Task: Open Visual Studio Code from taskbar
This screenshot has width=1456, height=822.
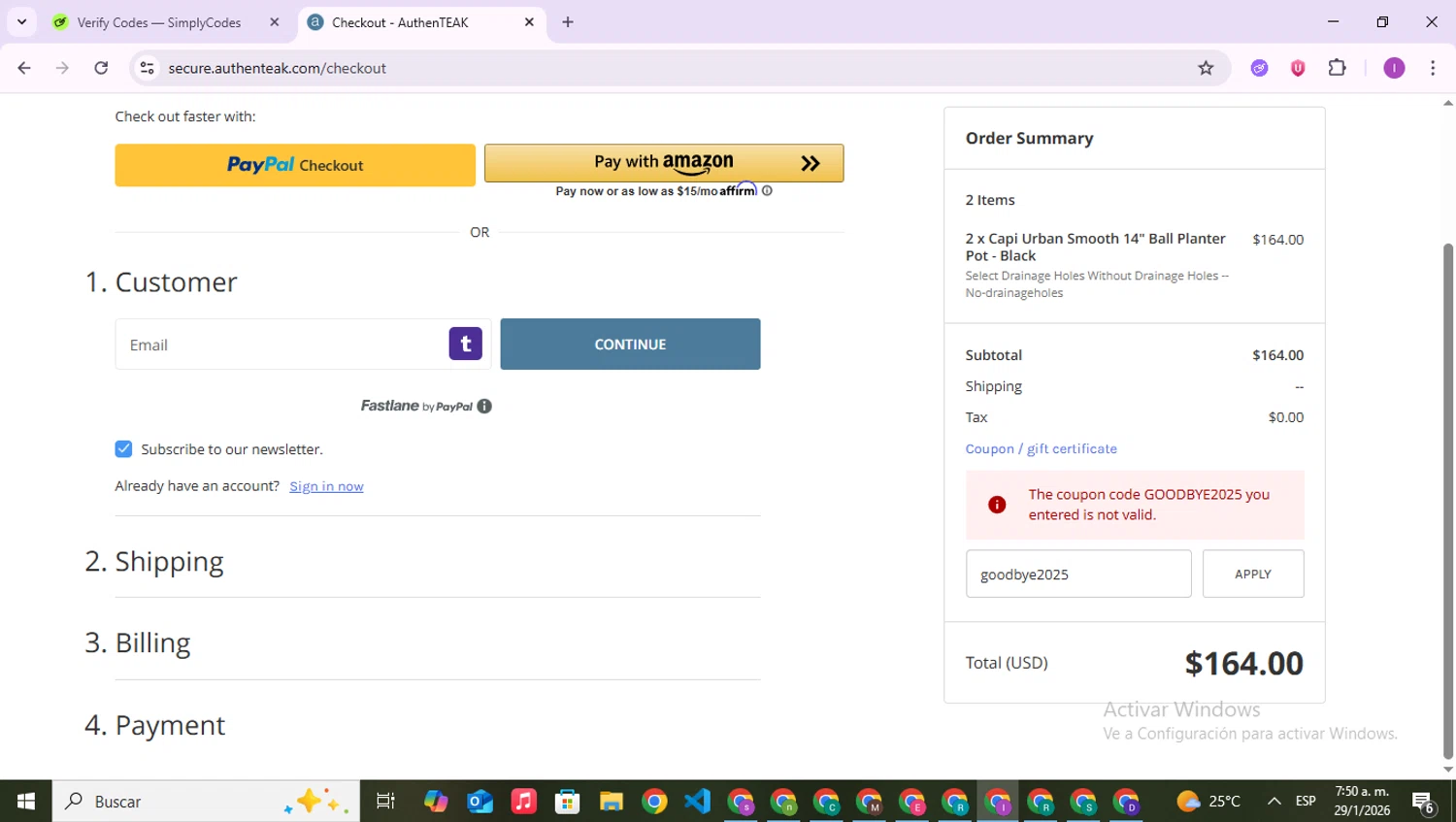Action: 697,802
